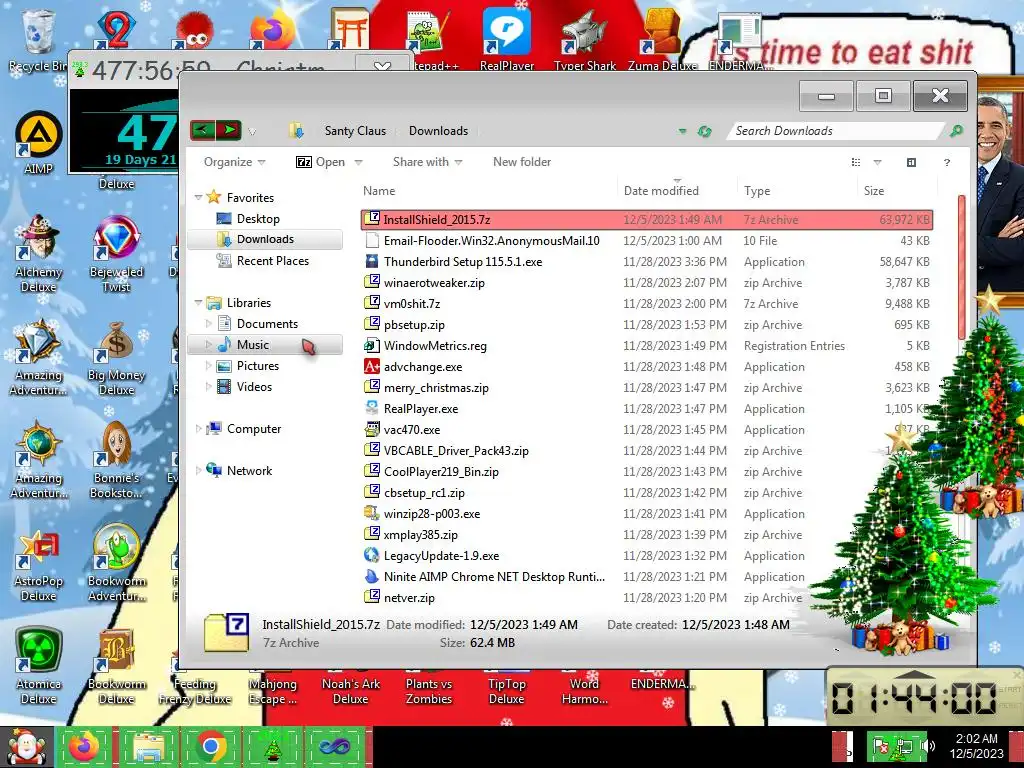This screenshot has width=1024, height=768.
Task: Click Santy Claus in the address breadcrumb
Action: pos(355,131)
